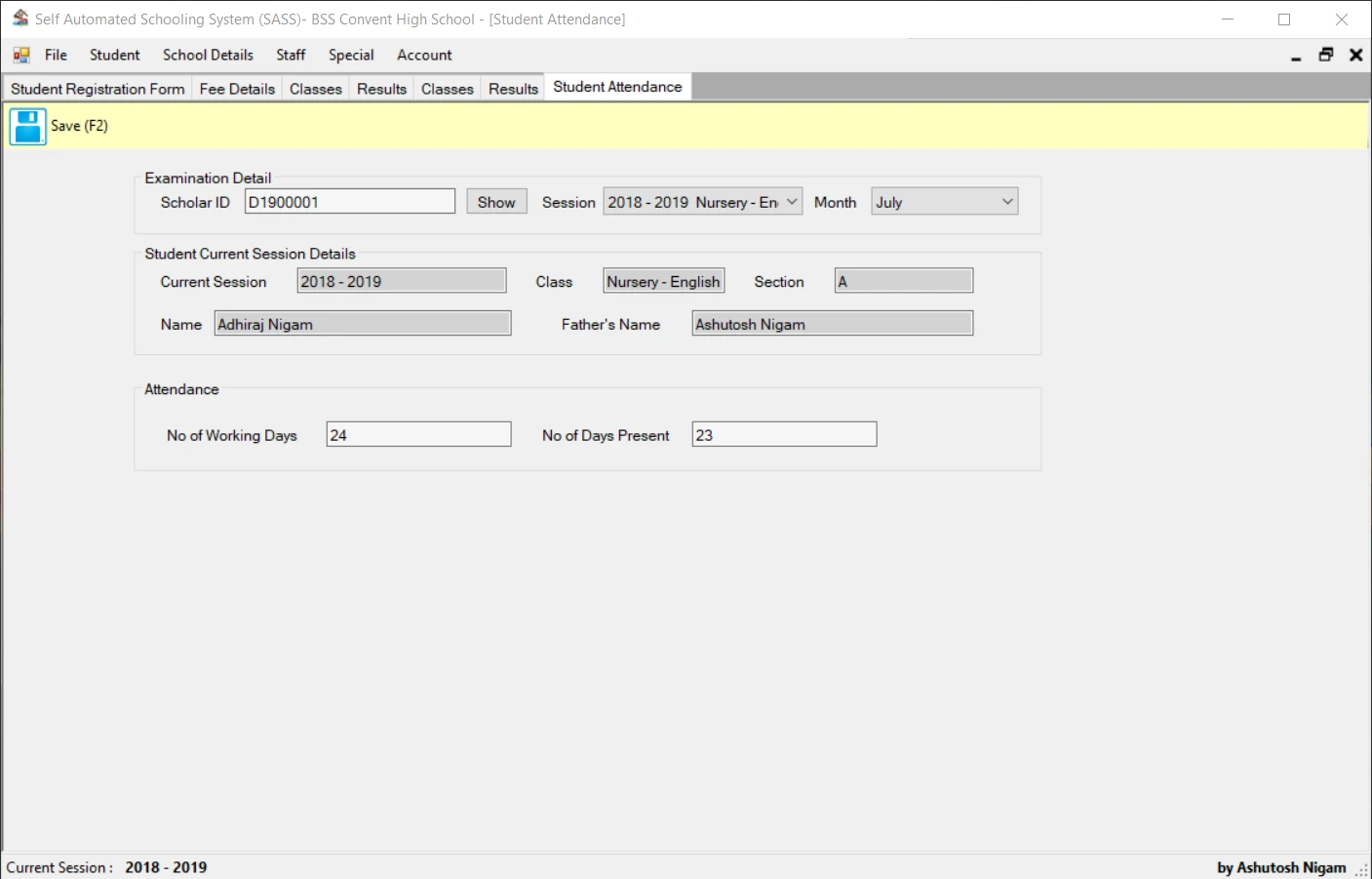
Task: Click the Save (F2) toolbar label
Action: click(80, 126)
